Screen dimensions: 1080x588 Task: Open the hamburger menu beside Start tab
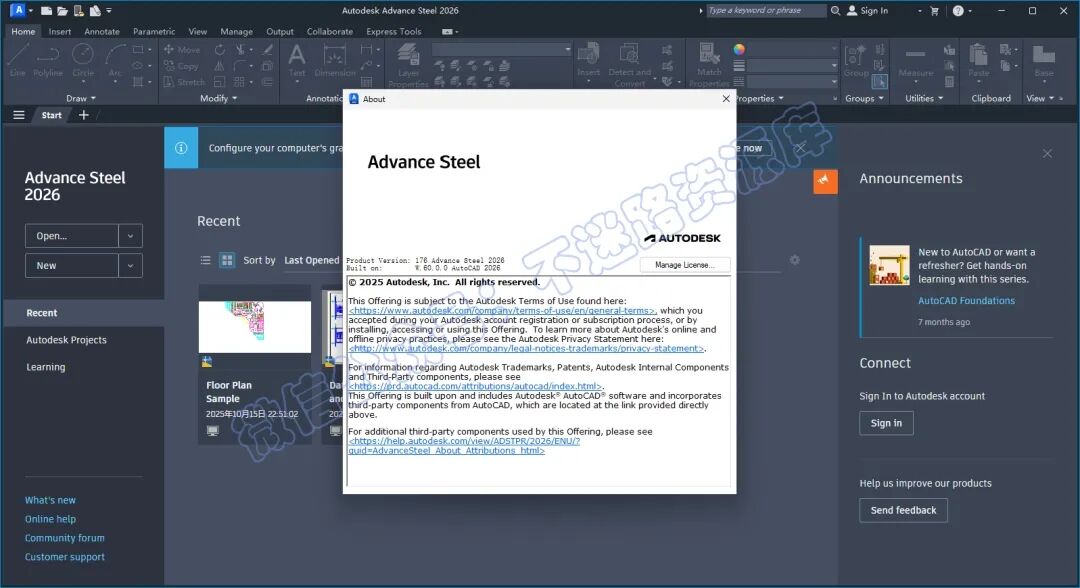[x=19, y=115]
